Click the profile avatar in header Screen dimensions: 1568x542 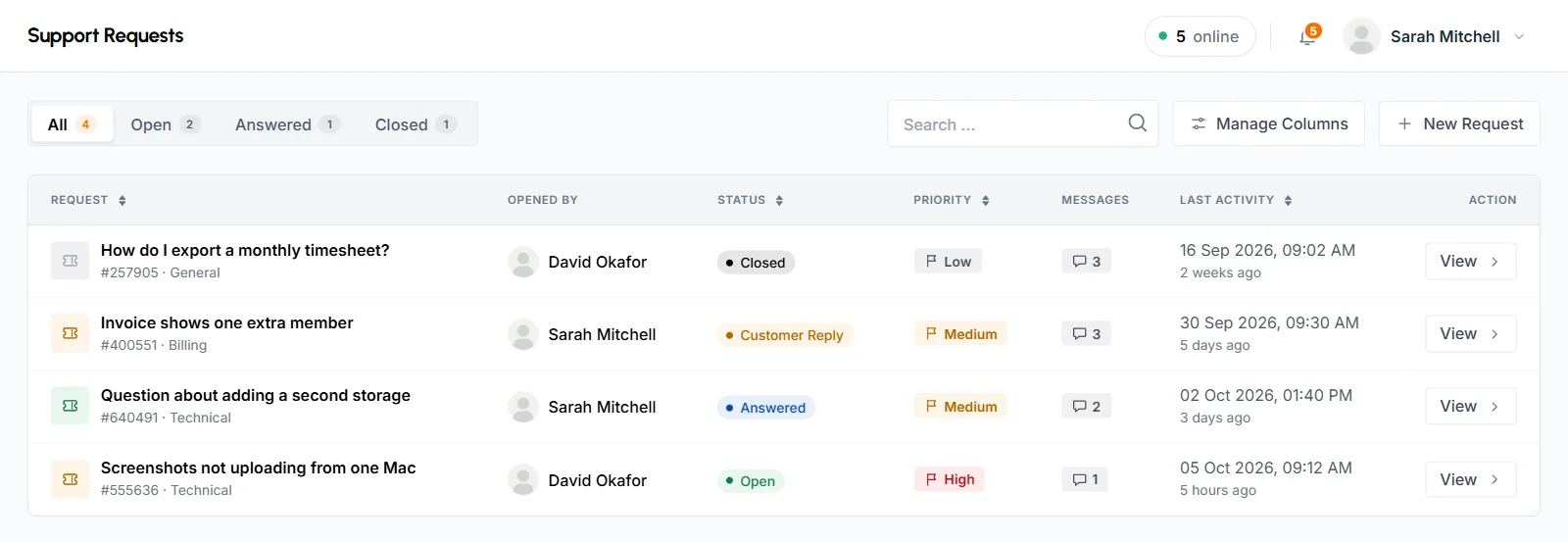(x=1361, y=36)
